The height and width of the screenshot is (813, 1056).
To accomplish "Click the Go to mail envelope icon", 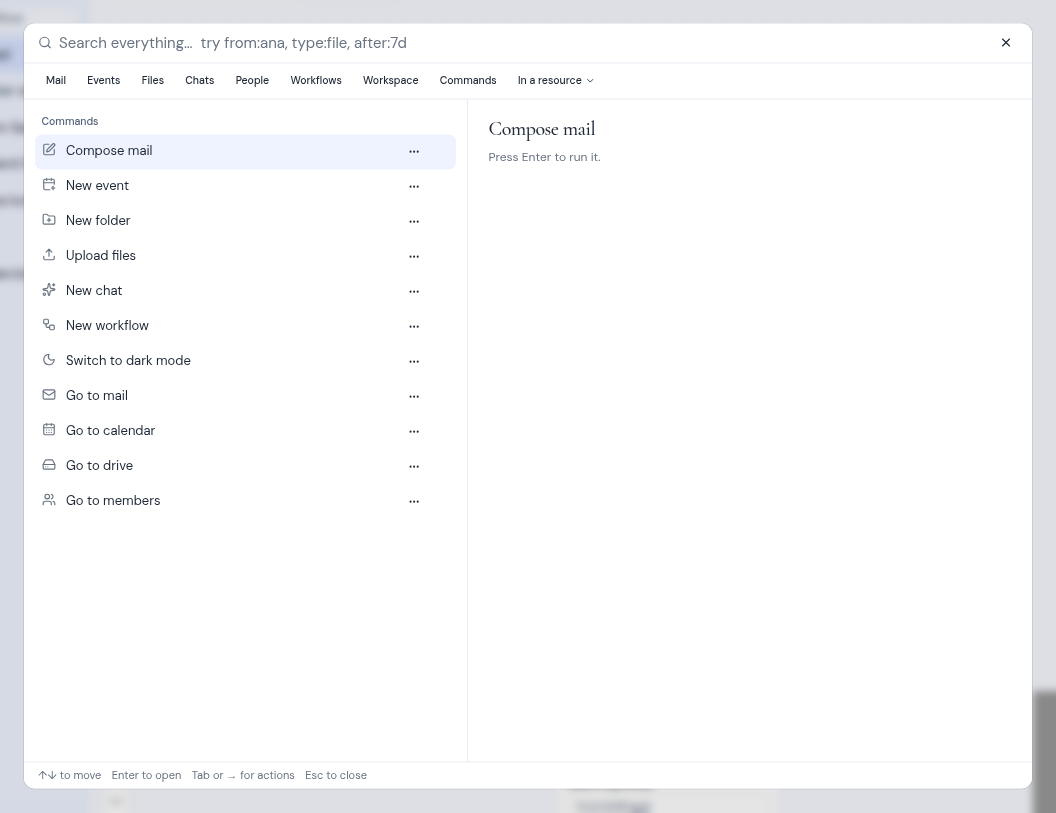I will pos(49,395).
